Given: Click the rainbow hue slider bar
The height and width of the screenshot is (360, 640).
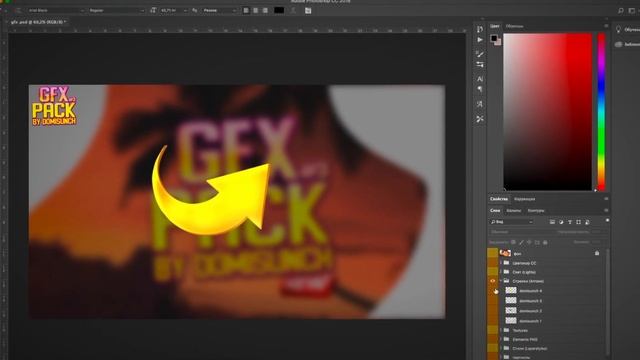Looking at the screenshot, I should click(x=601, y=112).
